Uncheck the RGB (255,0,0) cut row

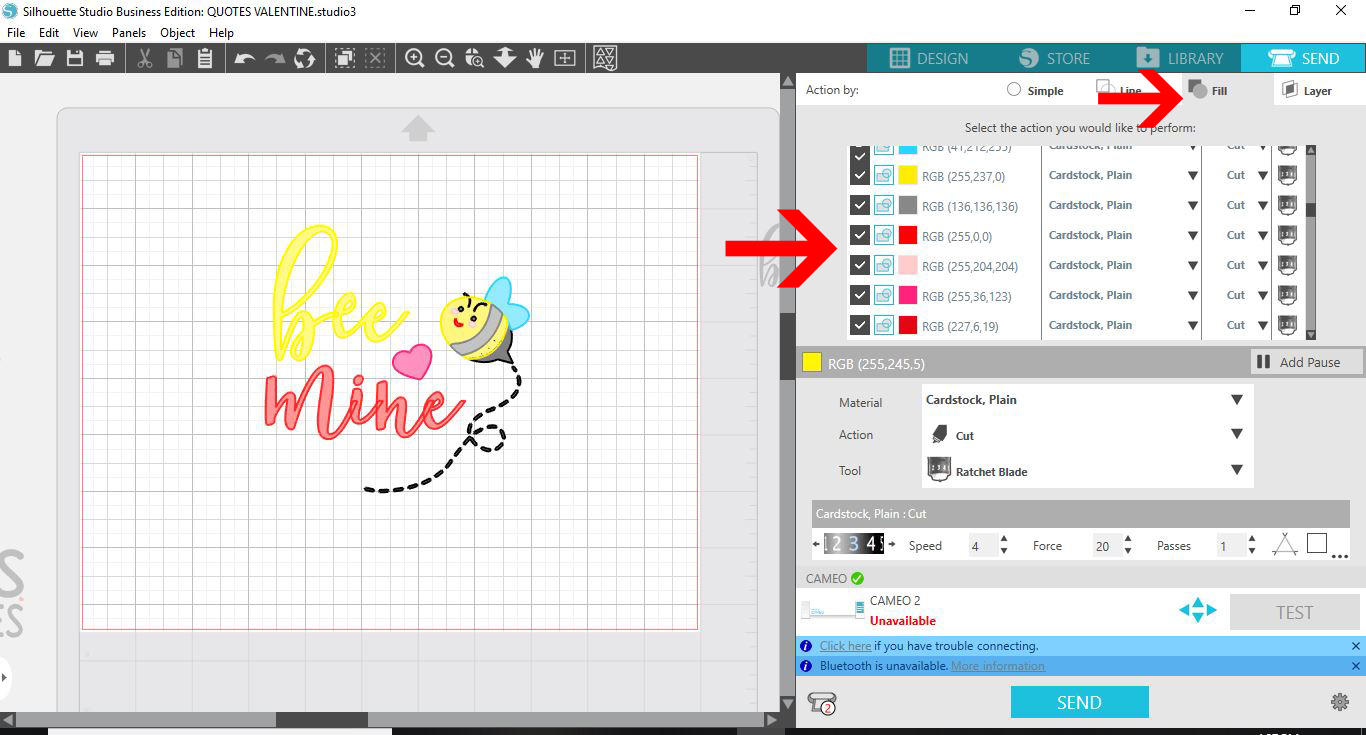point(860,235)
